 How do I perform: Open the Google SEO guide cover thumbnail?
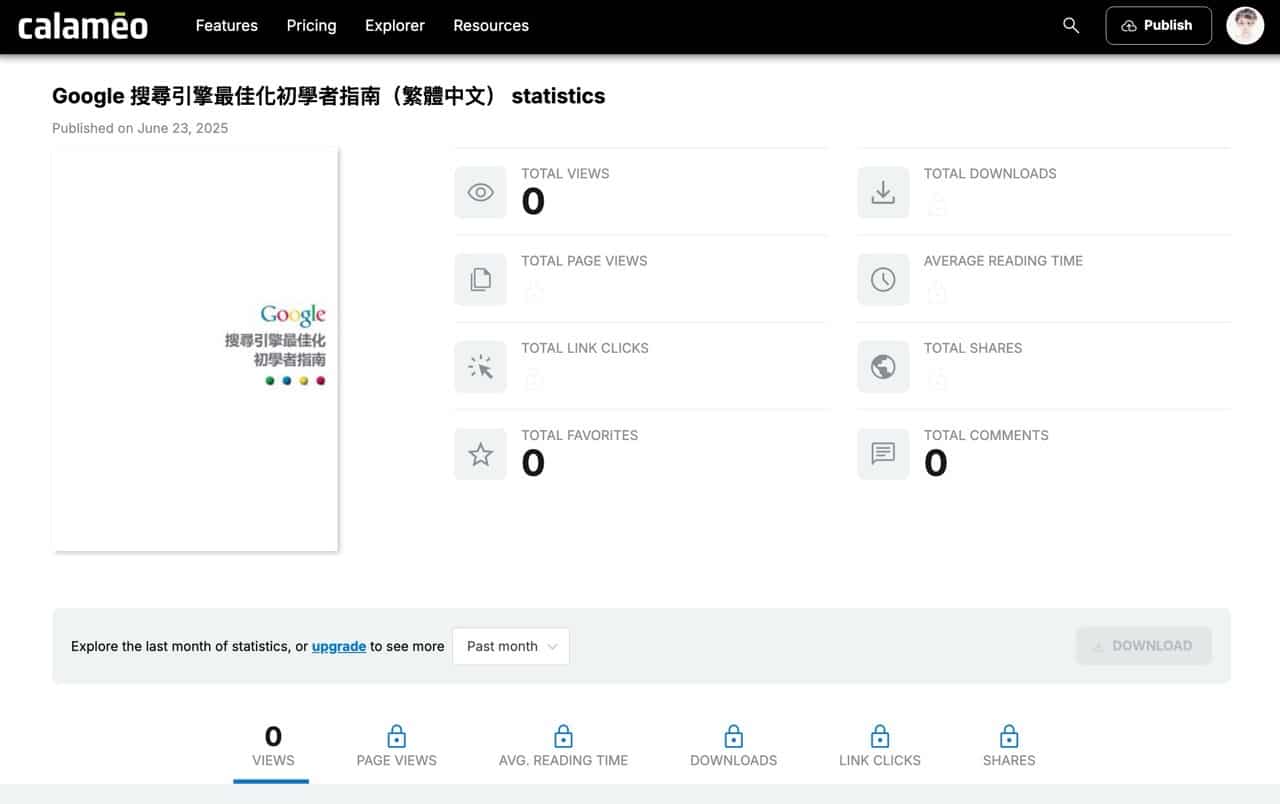pyautogui.click(x=195, y=349)
